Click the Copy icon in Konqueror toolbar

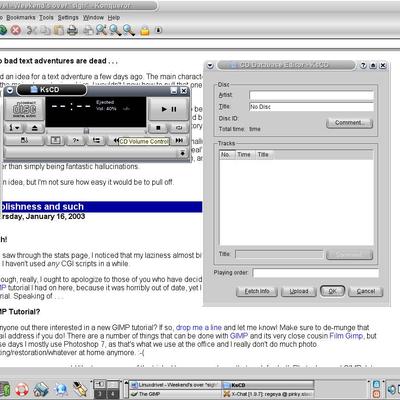tap(45, 30)
